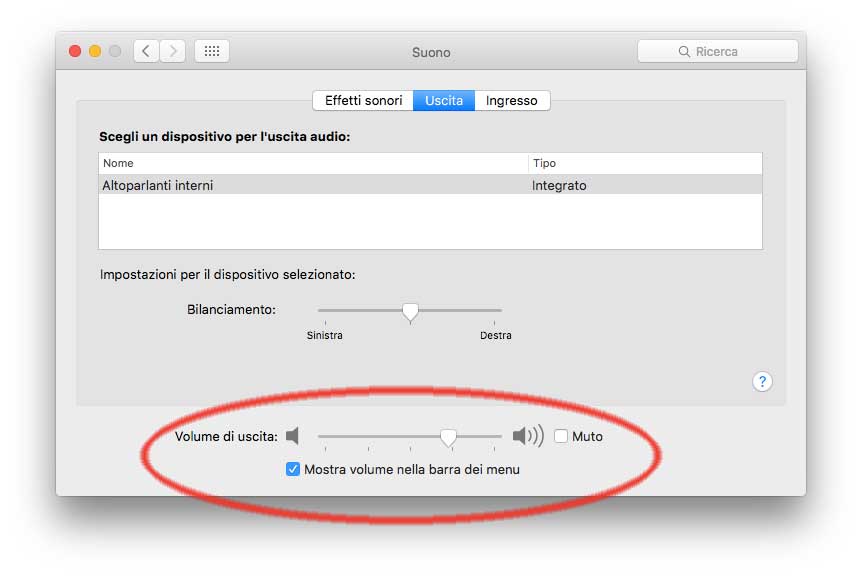Focus the Ricerca search field
Image resolution: width=862 pixels, height=576 pixels.
pyautogui.click(x=717, y=51)
